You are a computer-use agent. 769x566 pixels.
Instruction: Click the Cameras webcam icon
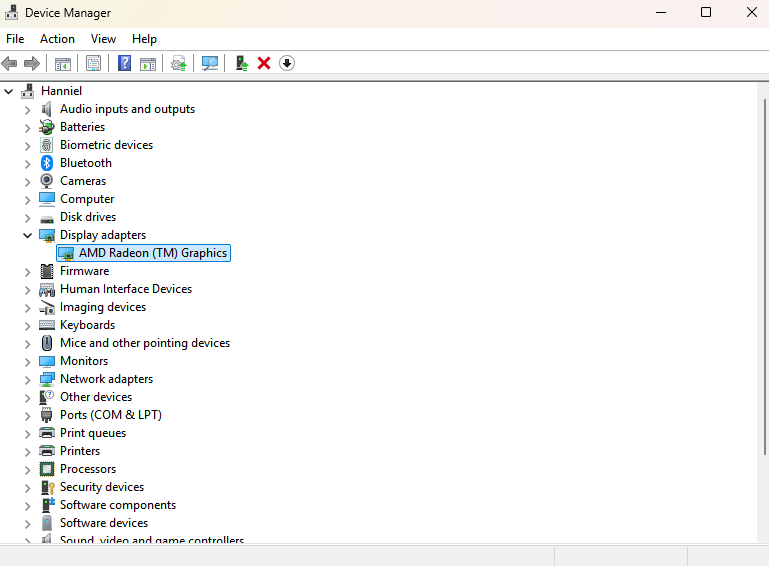[x=47, y=181]
